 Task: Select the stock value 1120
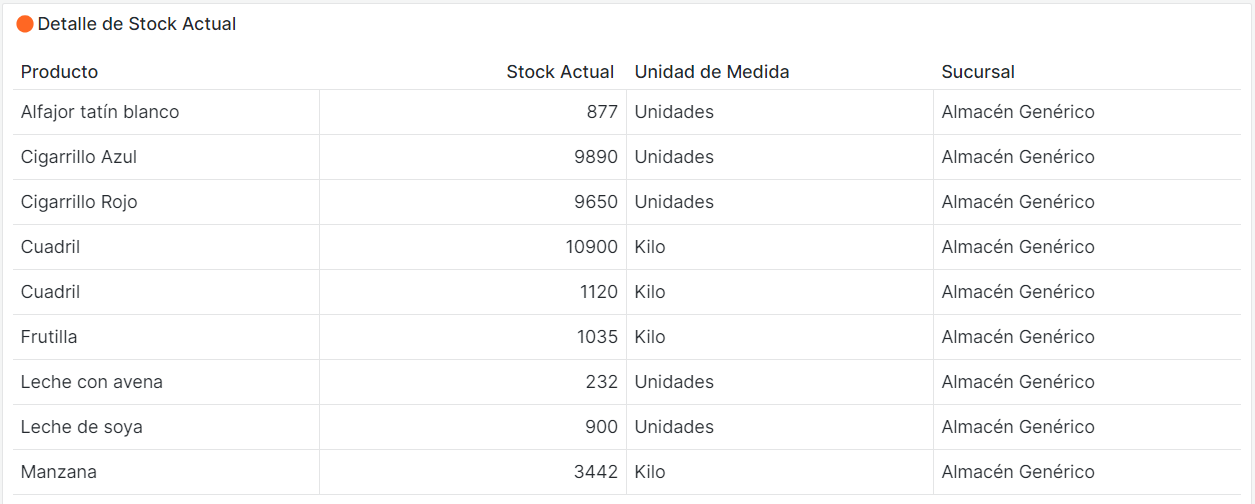click(x=597, y=292)
